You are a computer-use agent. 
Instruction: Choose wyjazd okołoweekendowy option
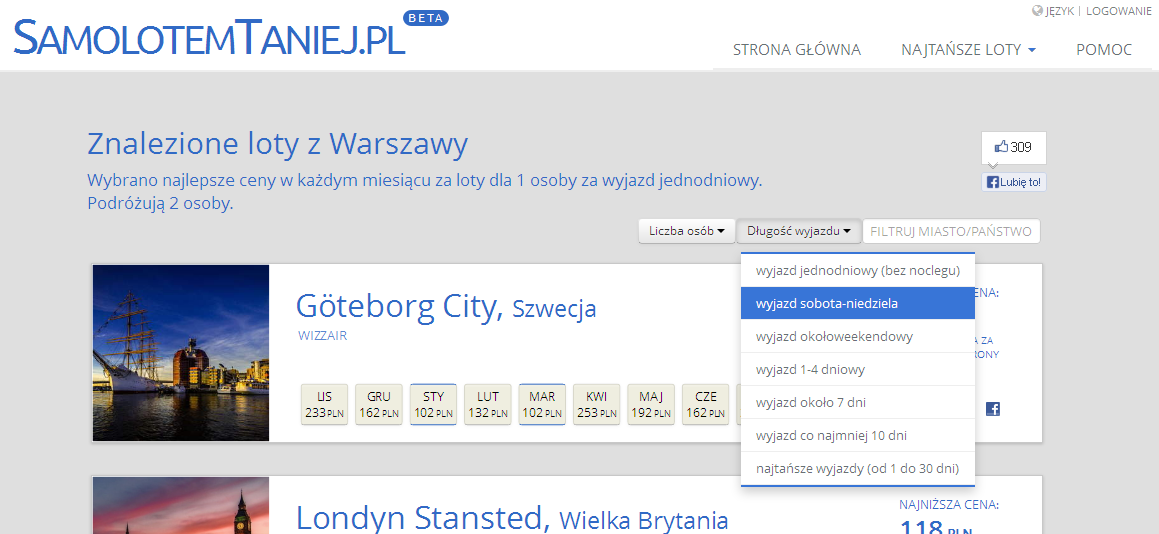[857, 337]
